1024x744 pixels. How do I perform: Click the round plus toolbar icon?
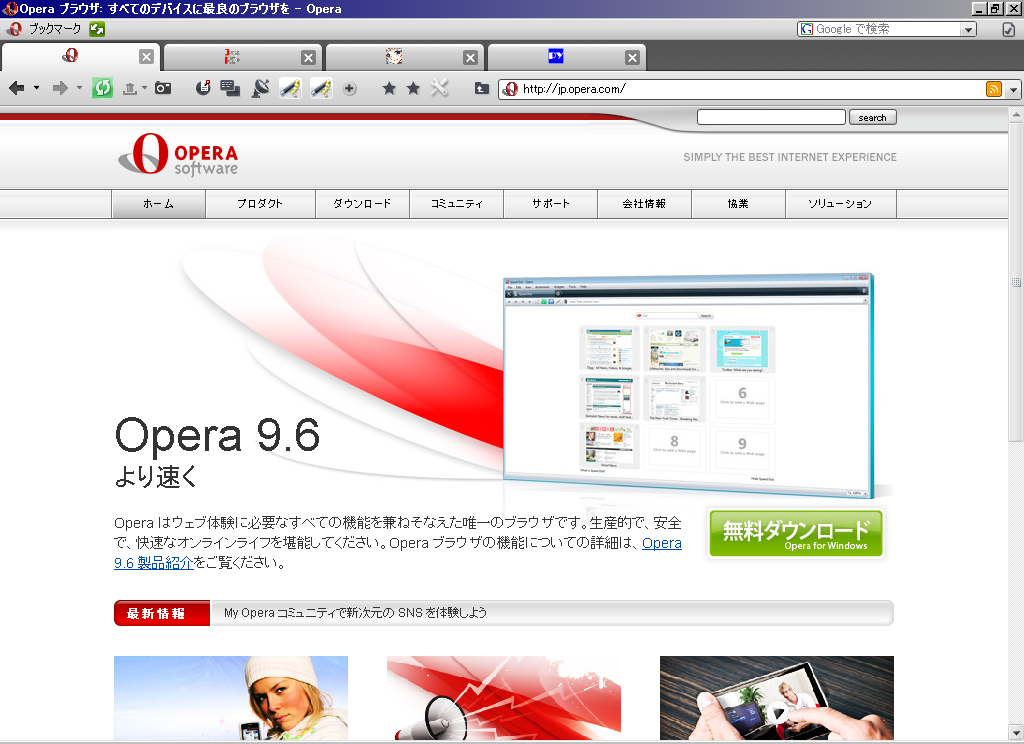pyautogui.click(x=349, y=88)
